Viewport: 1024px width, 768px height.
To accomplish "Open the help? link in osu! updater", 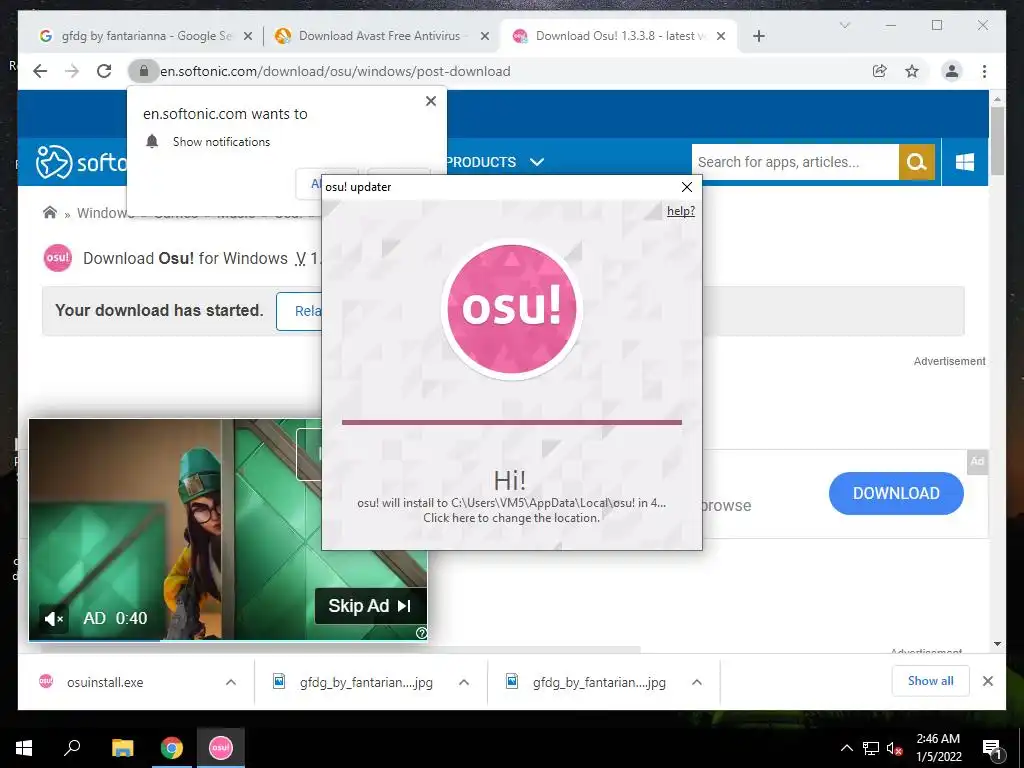I will tap(680, 211).
